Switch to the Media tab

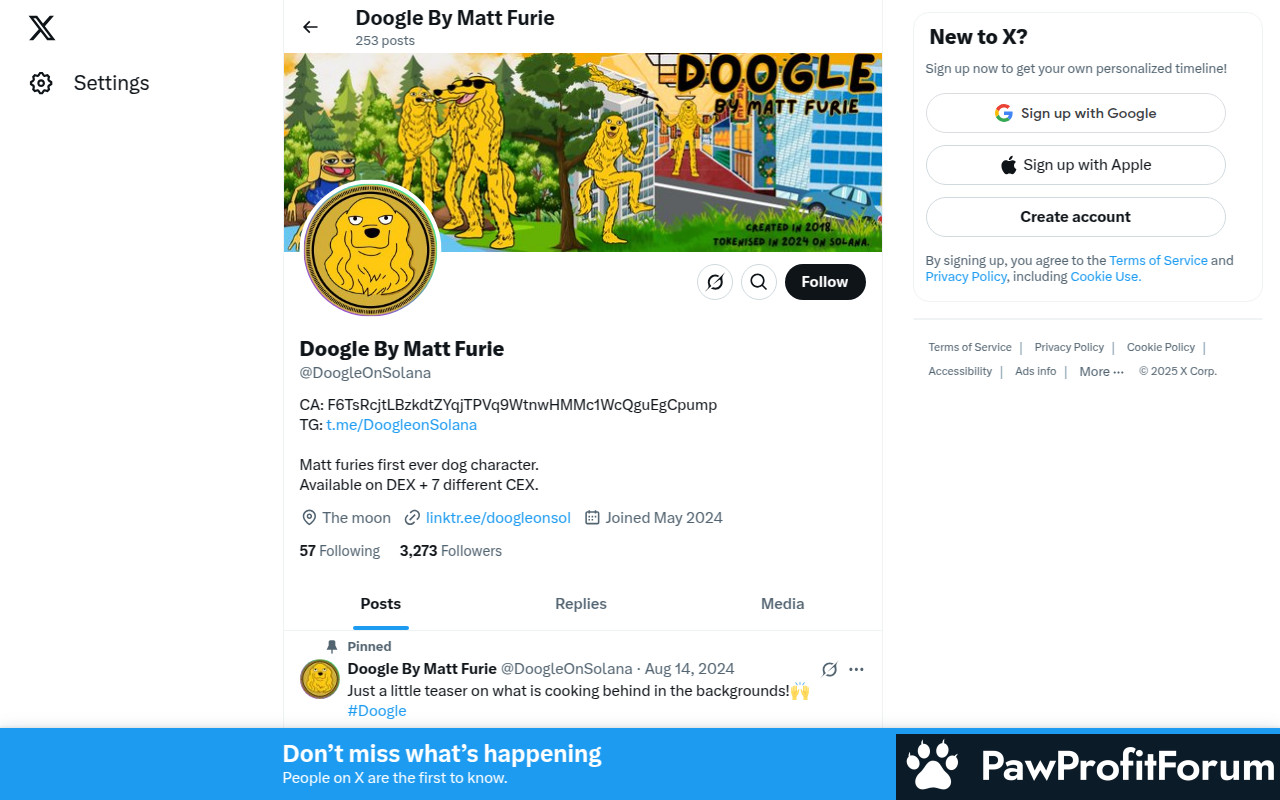click(x=782, y=604)
